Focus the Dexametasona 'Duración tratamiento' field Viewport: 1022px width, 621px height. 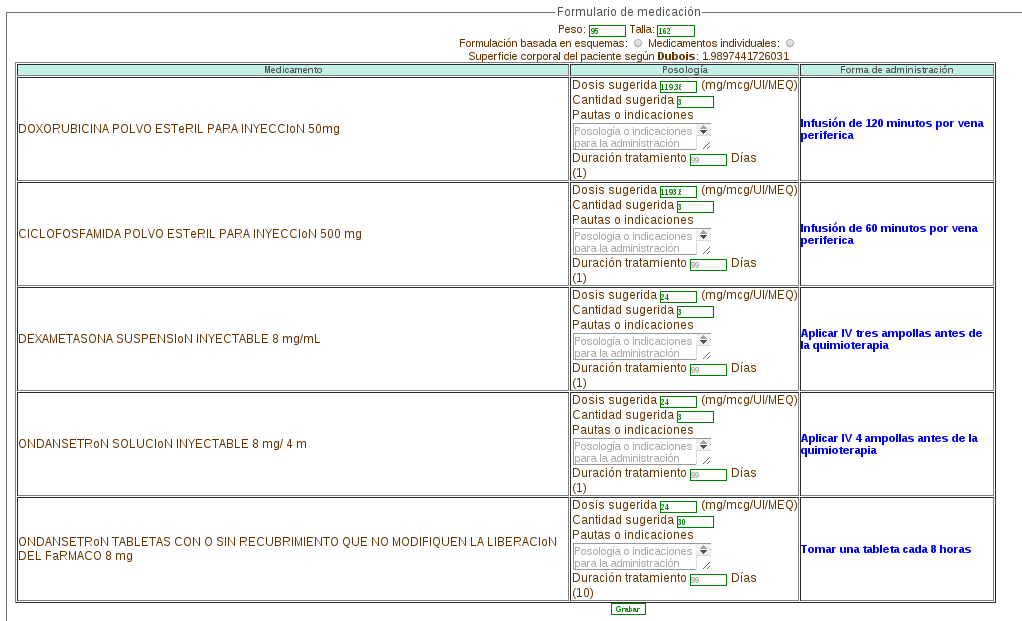708,370
